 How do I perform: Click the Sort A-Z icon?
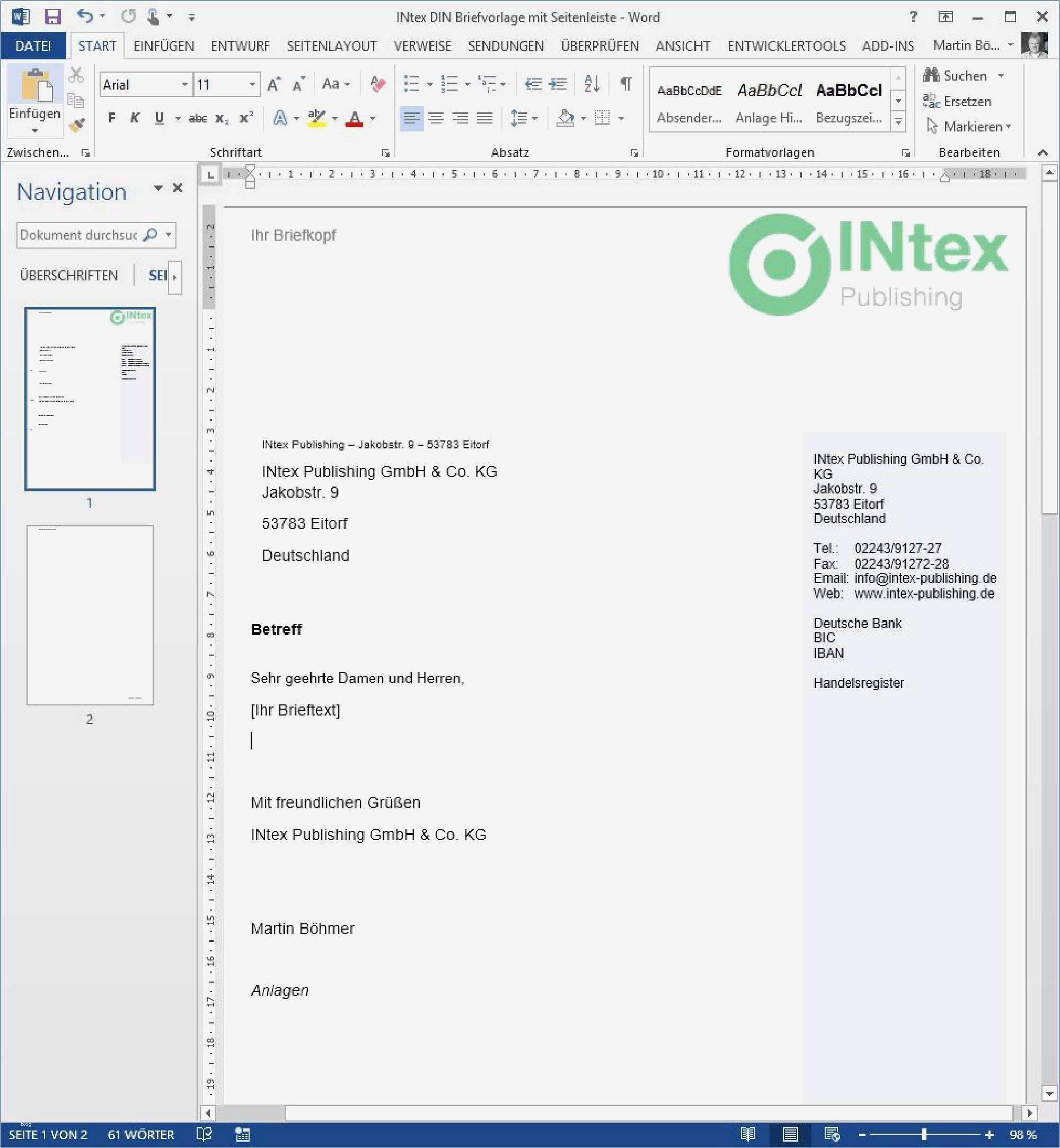click(x=591, y=84)
